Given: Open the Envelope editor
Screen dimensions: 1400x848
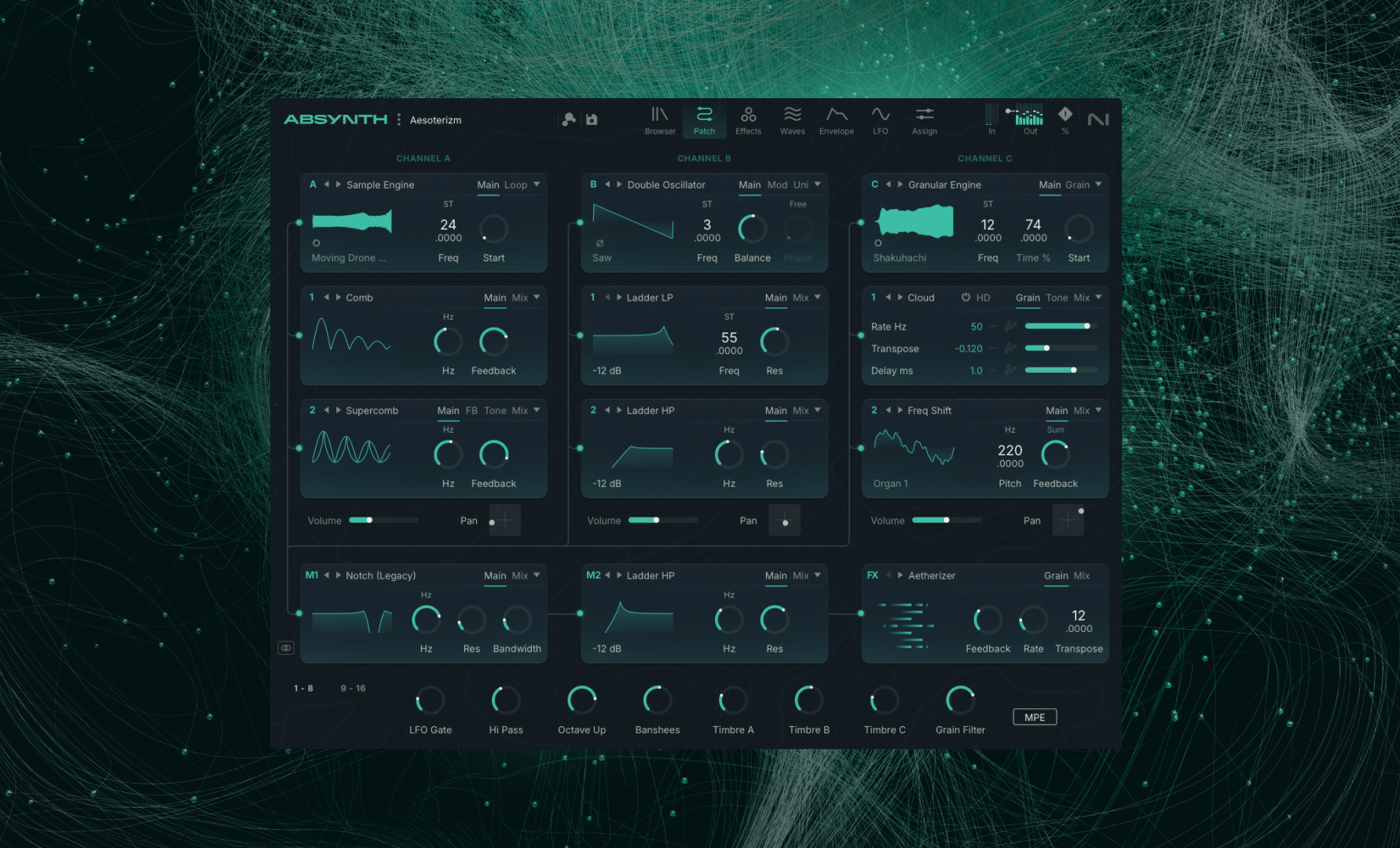Looking at the screenshot, I should click(836, 119).
